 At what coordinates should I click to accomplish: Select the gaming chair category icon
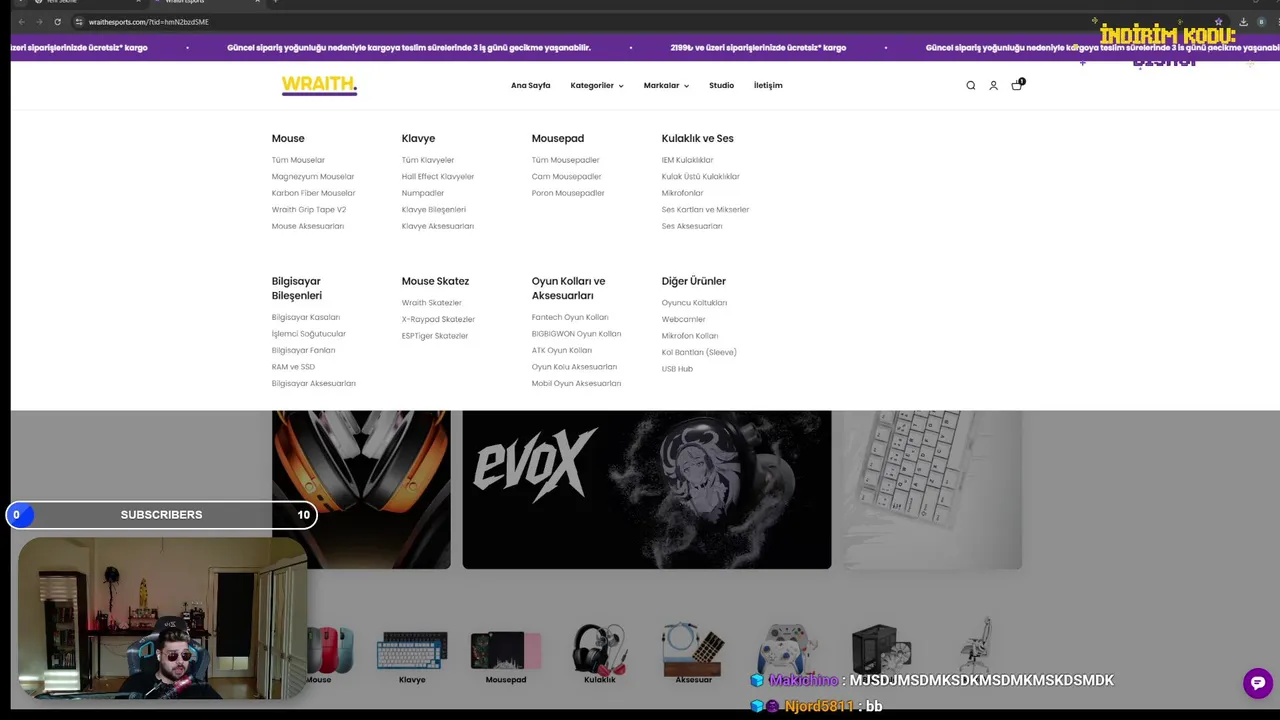point(975,646)
